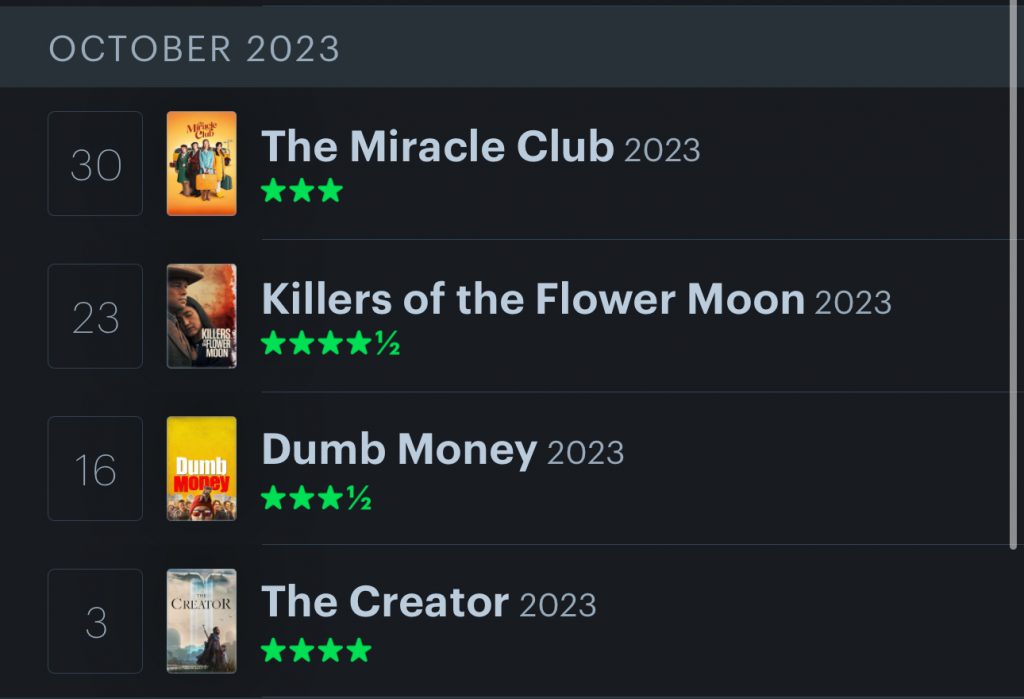The height and width of the screenshot is (699, 1024).
Task: Click the October 2023 month header
Action: 195,49
